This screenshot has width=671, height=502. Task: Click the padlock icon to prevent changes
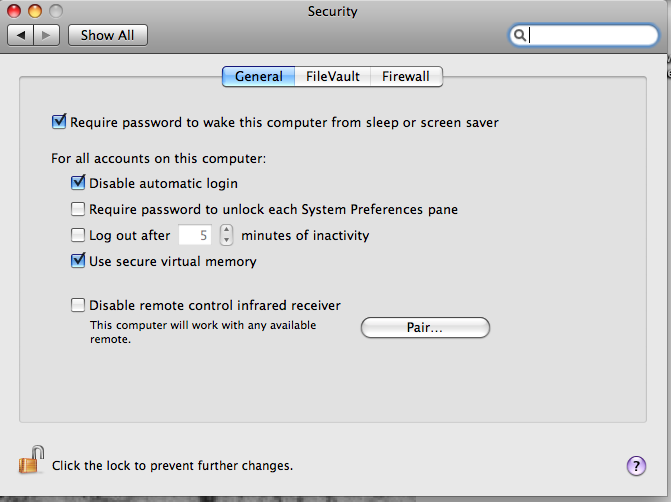pos(31,460)
